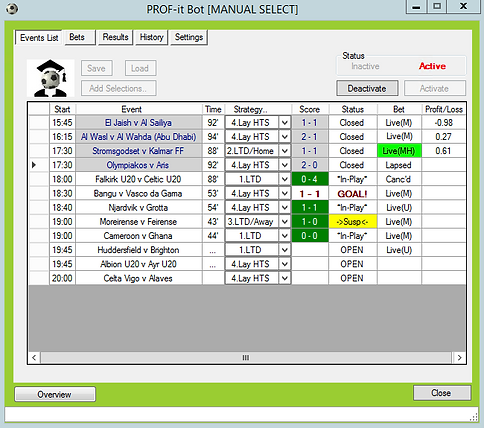Open the Settings tab
Screen dimensions: 484x428
click(x=189, y=37)
